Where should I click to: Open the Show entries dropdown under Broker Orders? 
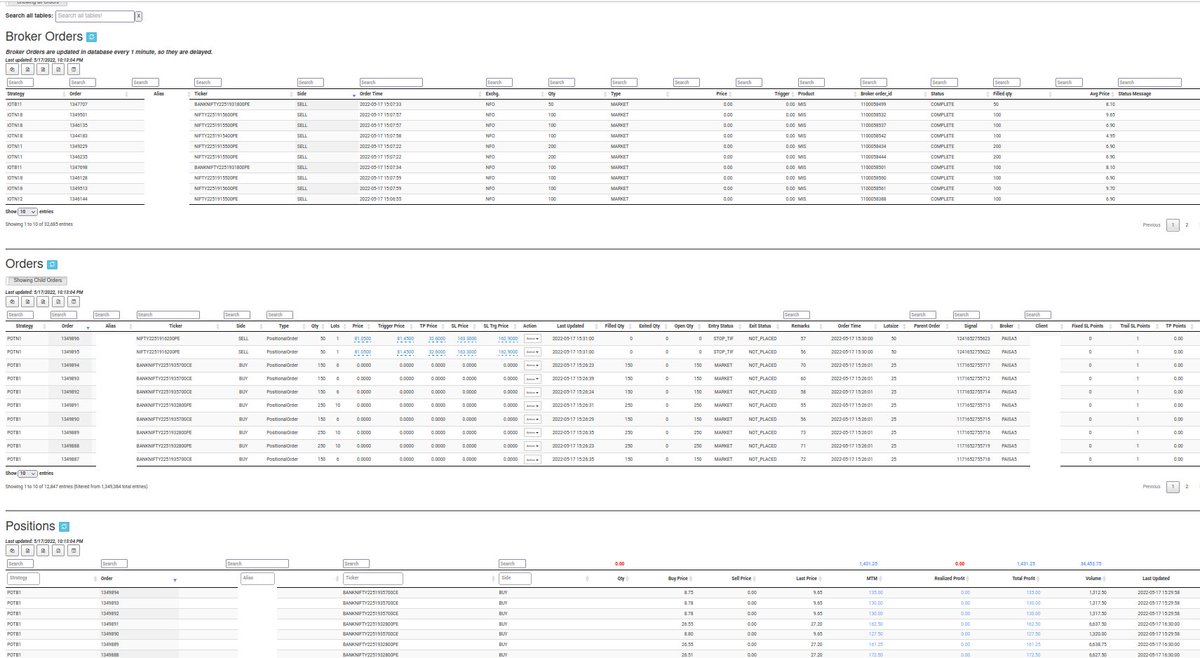(x=27, y=211)
